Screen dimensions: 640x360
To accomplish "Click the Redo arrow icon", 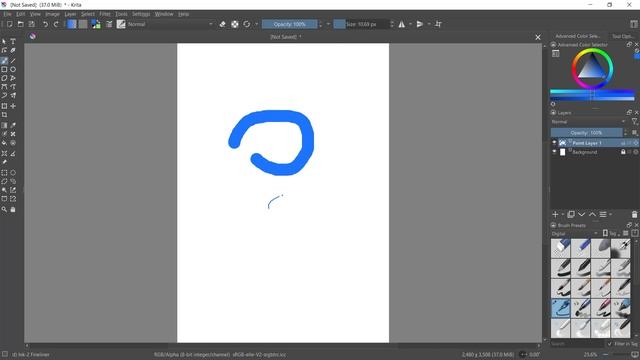I will point(56,24).
